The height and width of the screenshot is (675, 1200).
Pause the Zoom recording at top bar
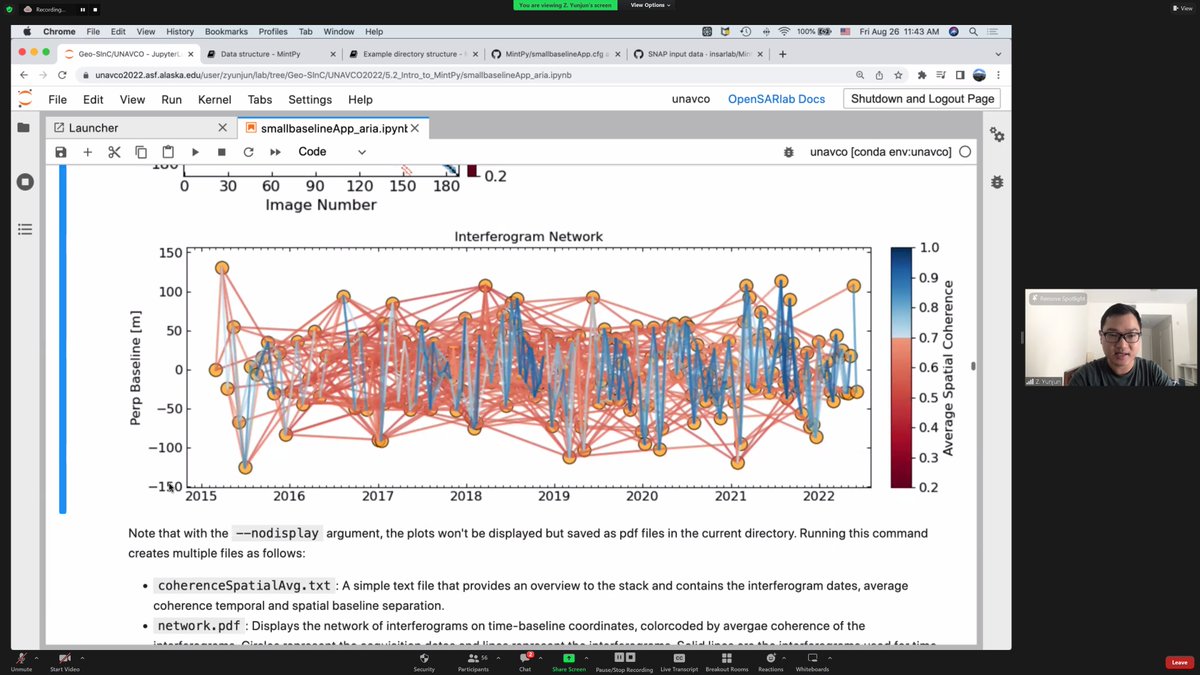pos(83,9)
